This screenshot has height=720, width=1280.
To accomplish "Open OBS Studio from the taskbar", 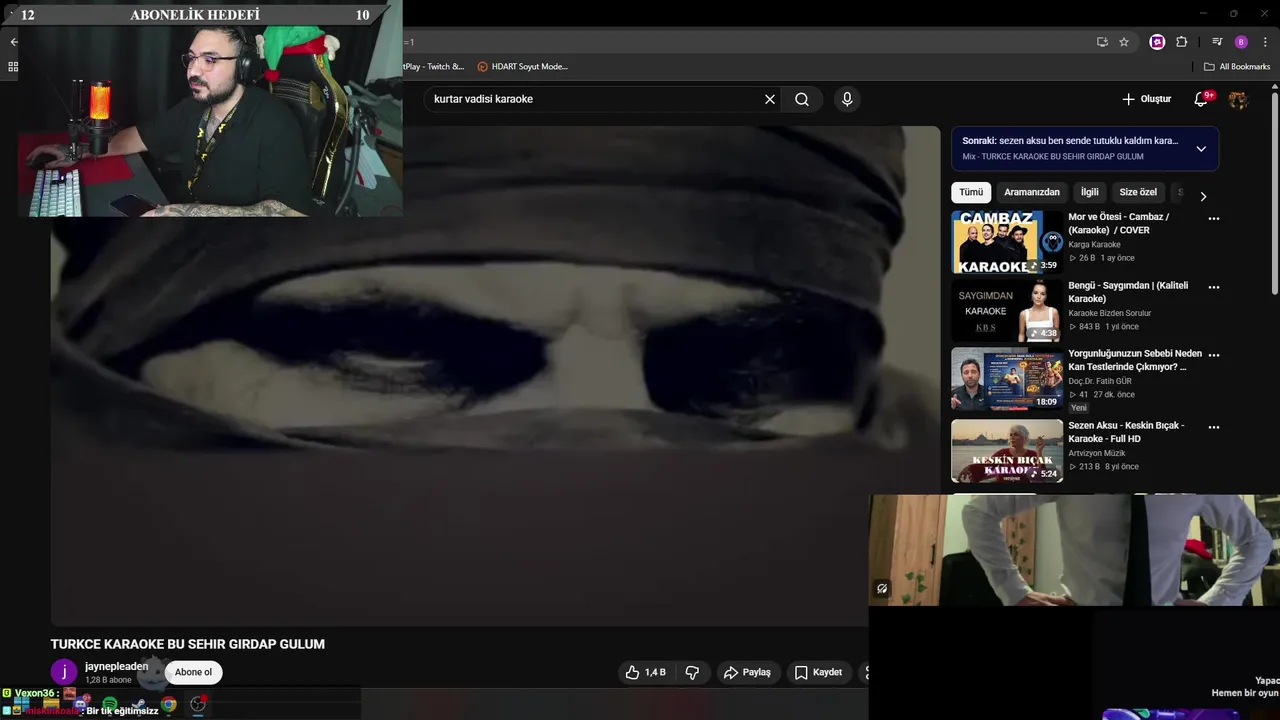I will (x=198, y=705).
